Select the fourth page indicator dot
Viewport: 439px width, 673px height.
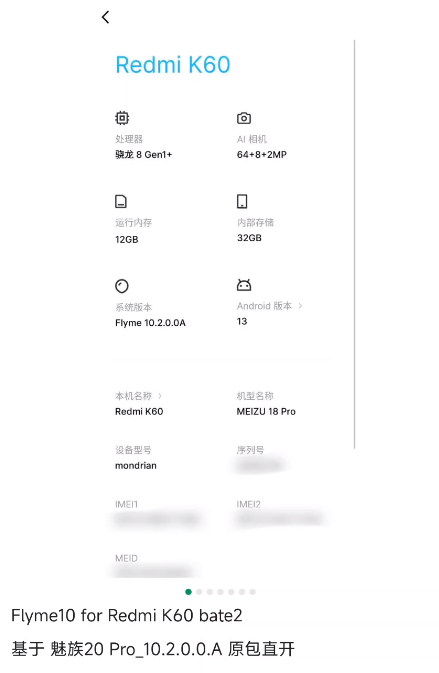(x=220, y=592)
